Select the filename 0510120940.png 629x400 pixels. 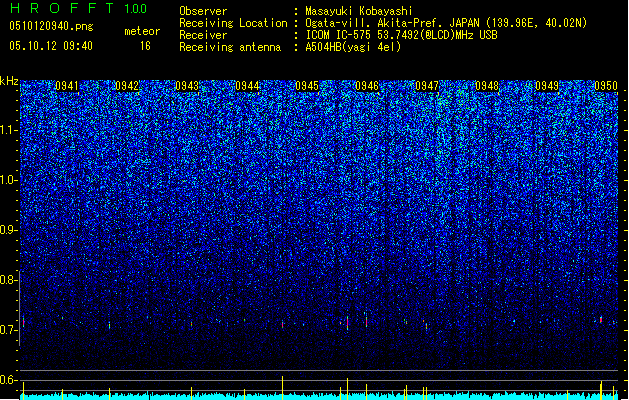click(51, 27)
